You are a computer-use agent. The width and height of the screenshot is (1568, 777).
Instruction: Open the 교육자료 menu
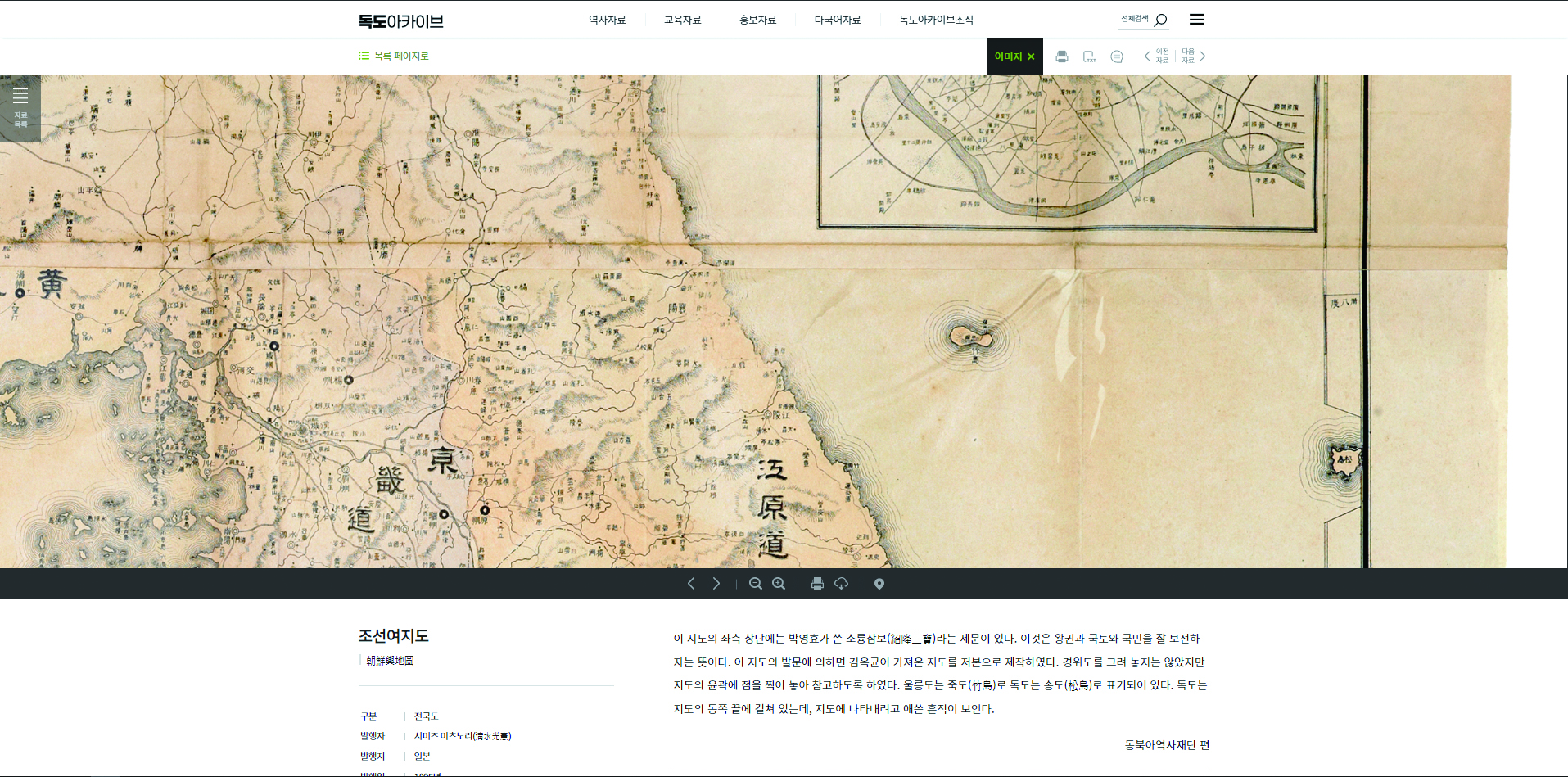click(x=682, y=20)
